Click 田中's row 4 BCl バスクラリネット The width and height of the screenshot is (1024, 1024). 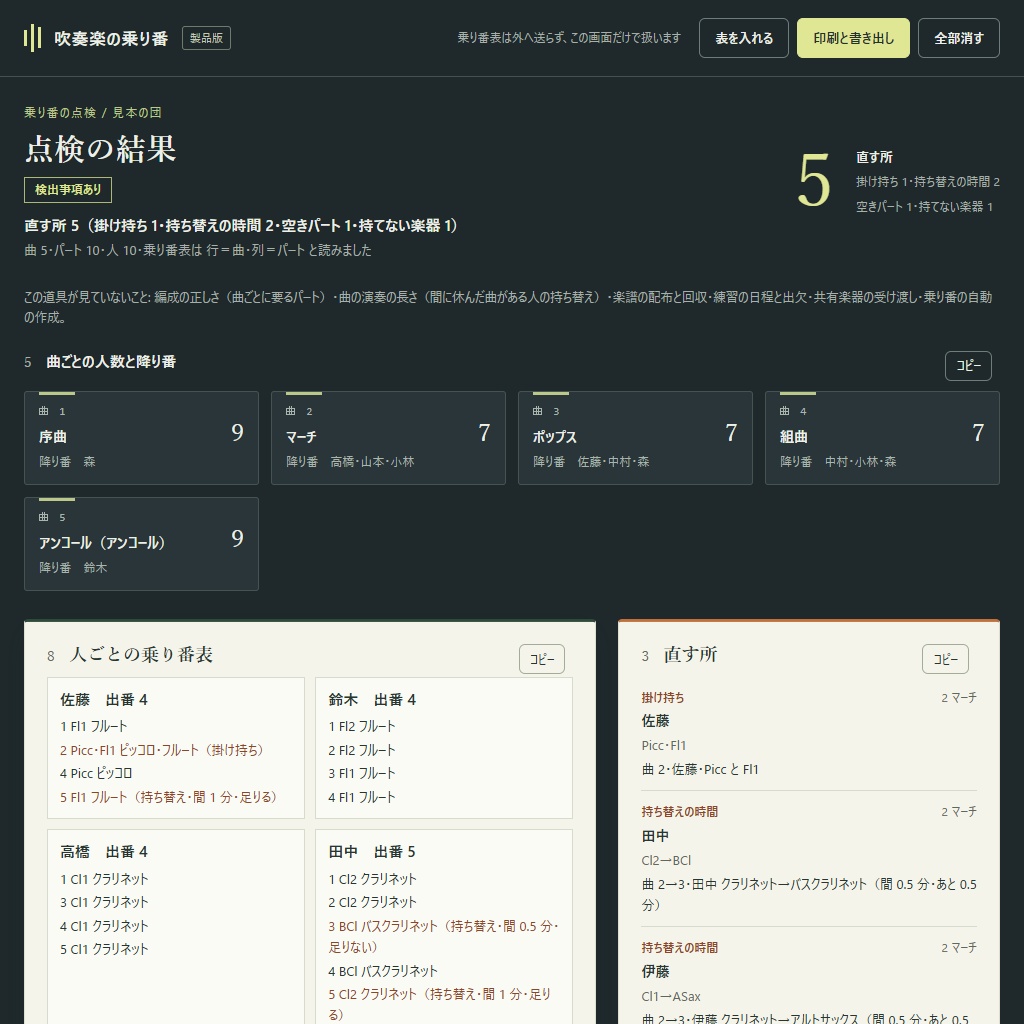[x=383, y=971]
